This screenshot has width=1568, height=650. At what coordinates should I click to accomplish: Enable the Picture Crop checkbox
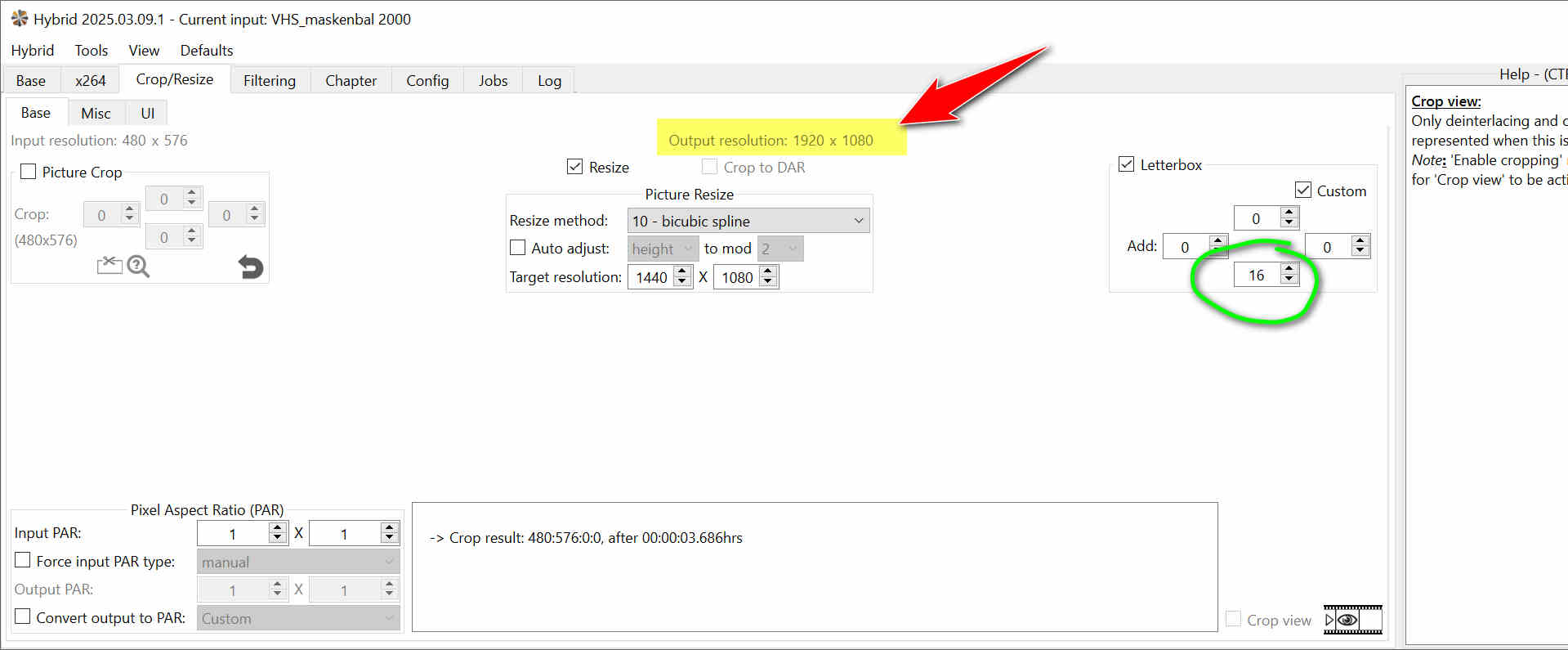[x=29, y=172]
